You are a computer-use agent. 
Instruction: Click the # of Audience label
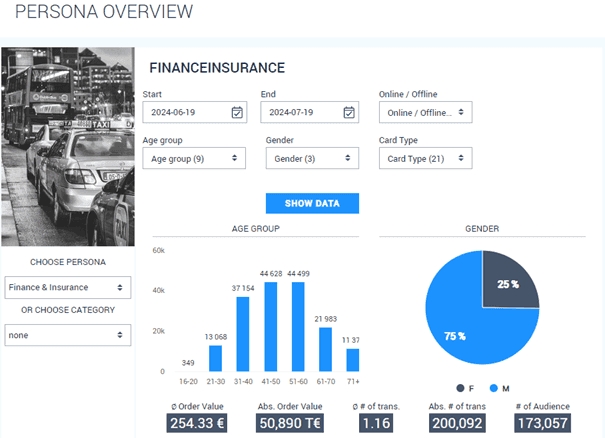click(x=542, y=406)
